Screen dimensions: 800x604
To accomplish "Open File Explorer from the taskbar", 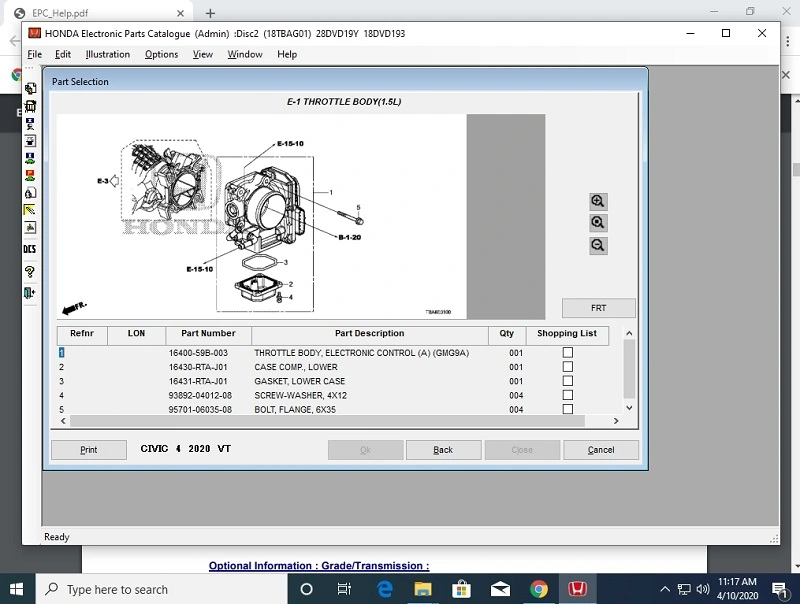I will [422, 589].
